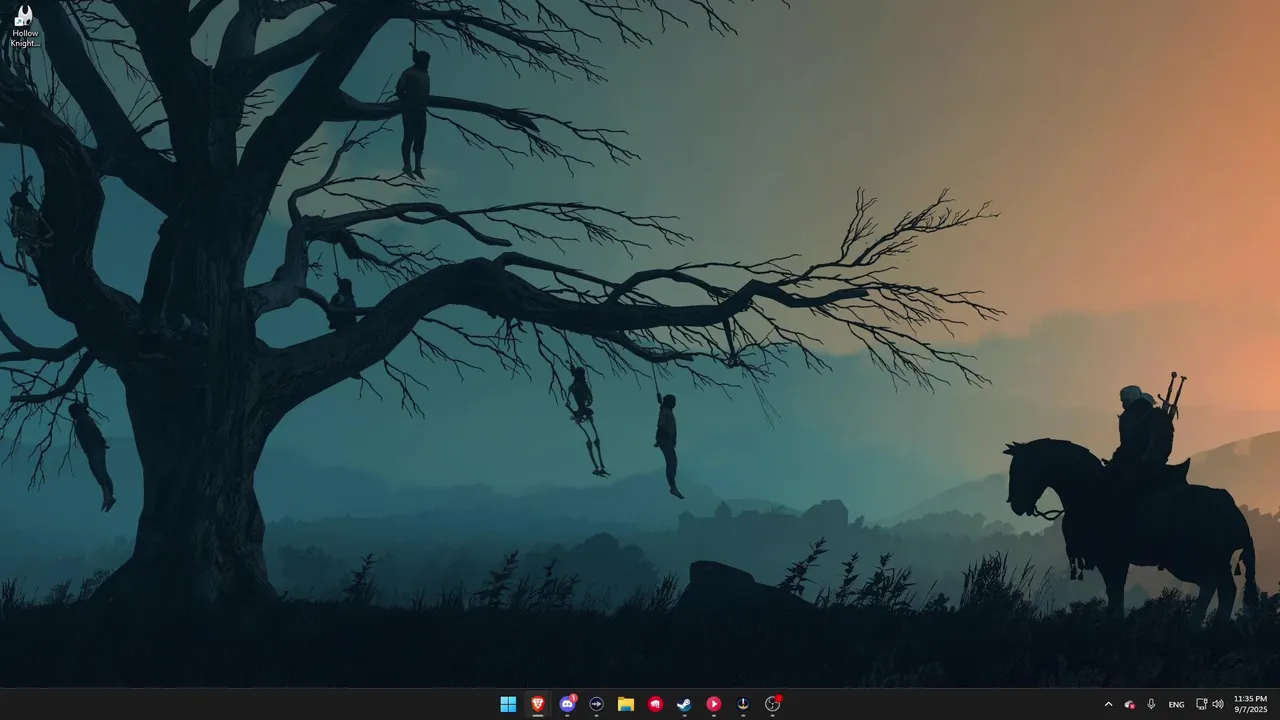The width and height of the screenshot is (1280, 720).
Task: Open the network icon in the tray
Action: click(x=1201, y=704)
